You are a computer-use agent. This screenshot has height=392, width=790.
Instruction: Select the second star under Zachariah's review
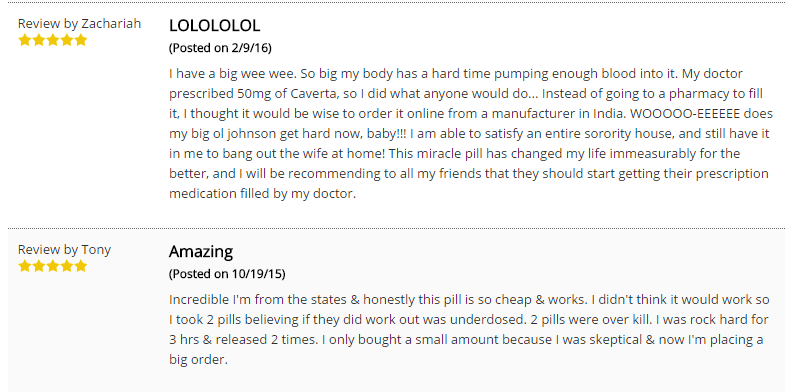[39, 40]
